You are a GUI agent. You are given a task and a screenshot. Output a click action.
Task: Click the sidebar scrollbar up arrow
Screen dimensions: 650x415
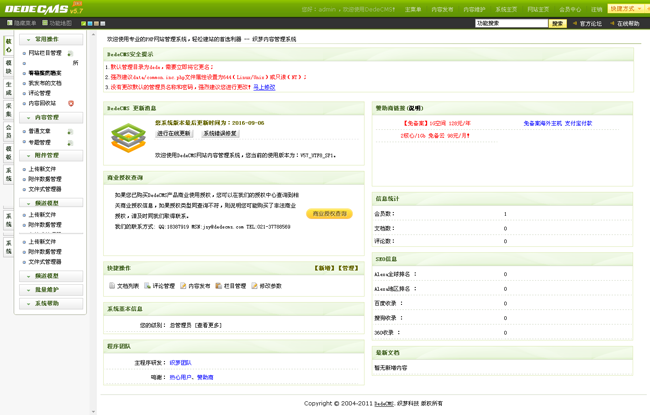[93, 35]
